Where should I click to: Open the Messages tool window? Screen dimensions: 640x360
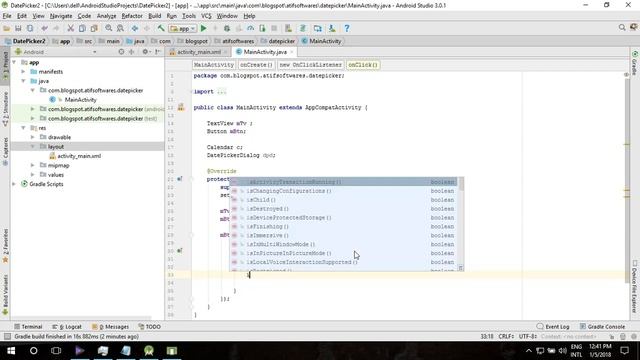110,327
